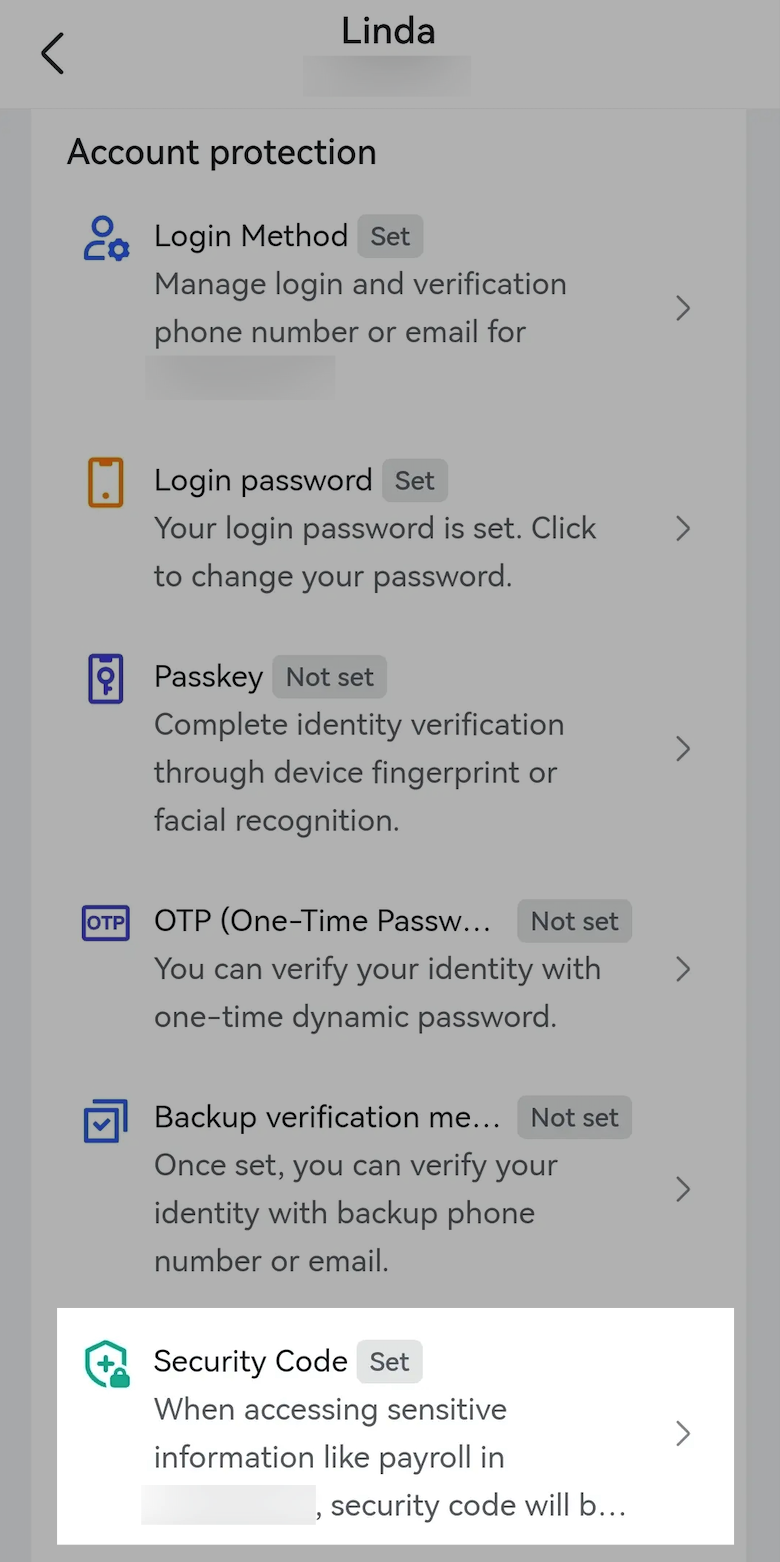Click the 'Not set' label beside Passkey
This screenshot has width=780, height=1562.
pyautogui.click(x=329, y=677)
